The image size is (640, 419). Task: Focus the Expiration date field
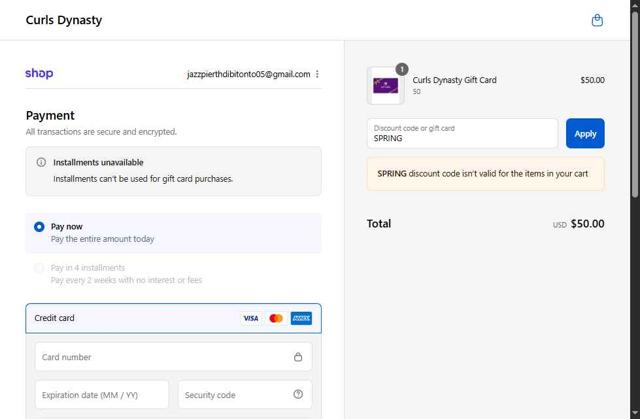(x=102, y=395)
